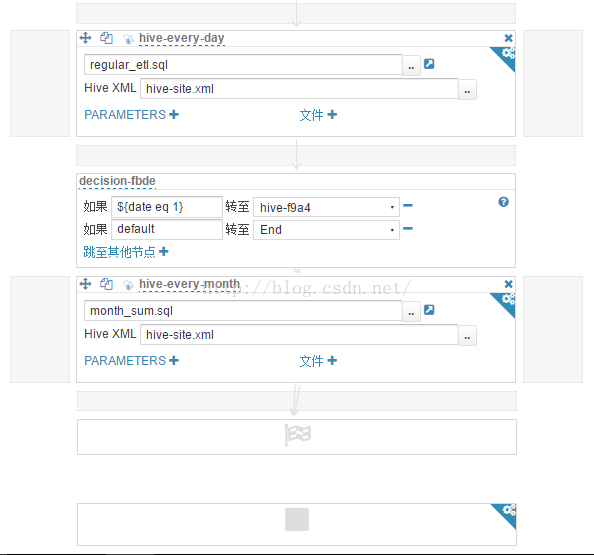Screen dimensions: 594x555
Task: Click the gray Kill square node icon
Action: coord(297,519)
